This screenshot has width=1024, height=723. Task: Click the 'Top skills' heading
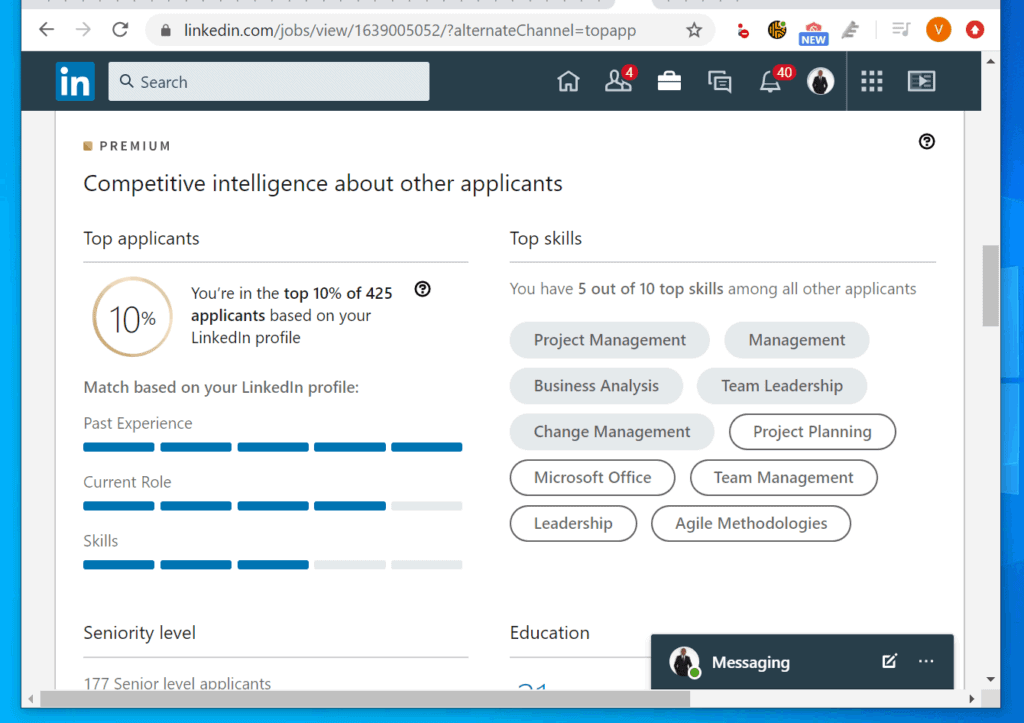(545, 238)
